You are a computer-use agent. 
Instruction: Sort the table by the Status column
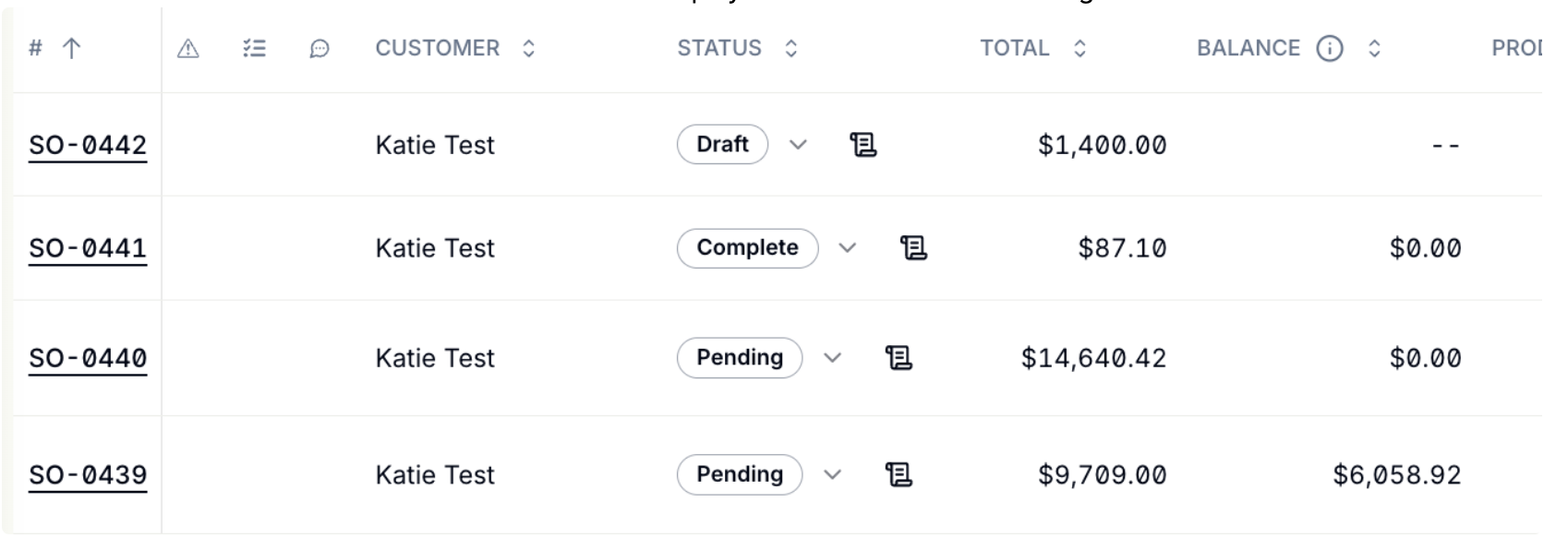(x=790, y=48)
